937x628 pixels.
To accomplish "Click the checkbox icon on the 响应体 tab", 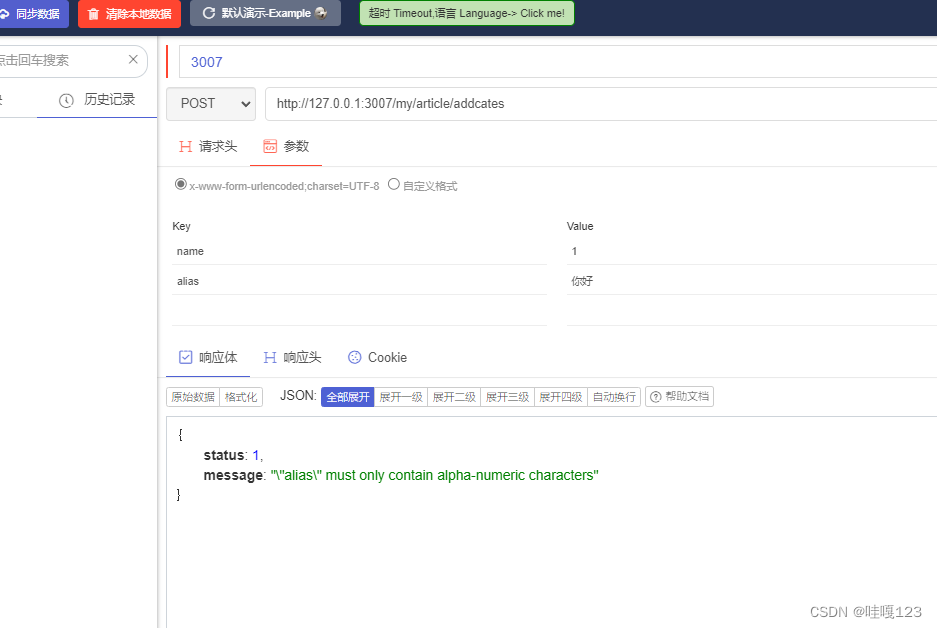I will [x=185, y=357].
